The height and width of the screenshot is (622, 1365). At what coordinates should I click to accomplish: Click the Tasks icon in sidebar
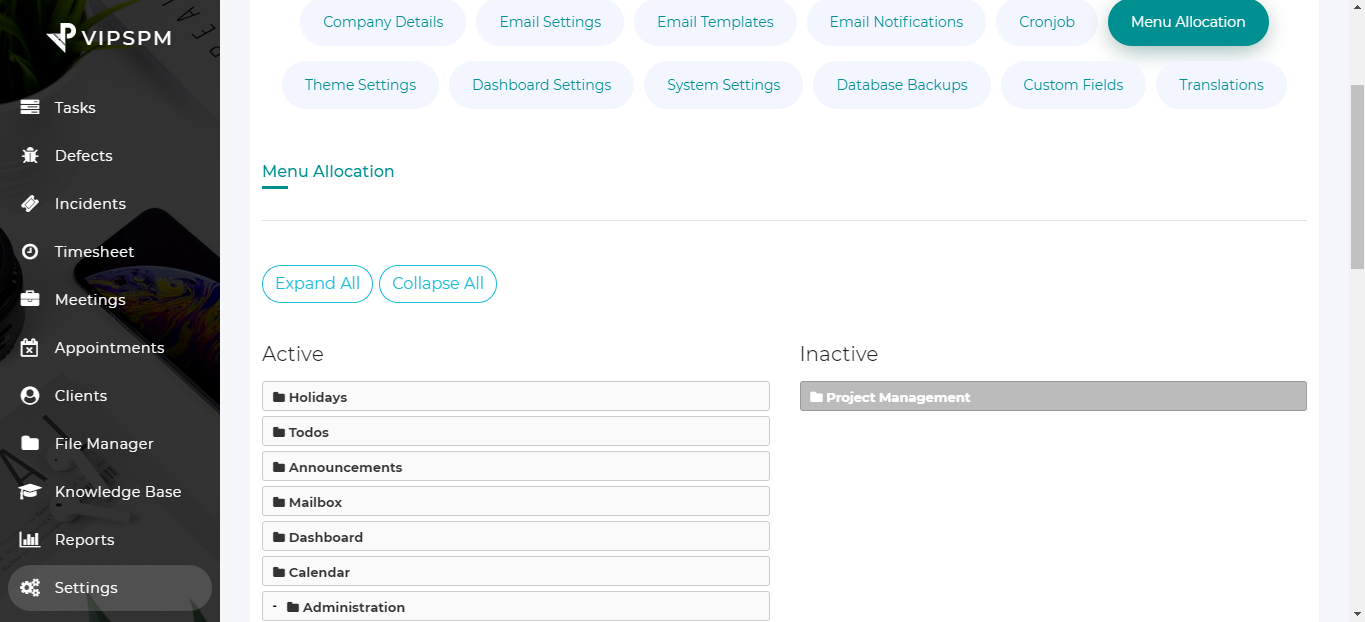point(30,108)
